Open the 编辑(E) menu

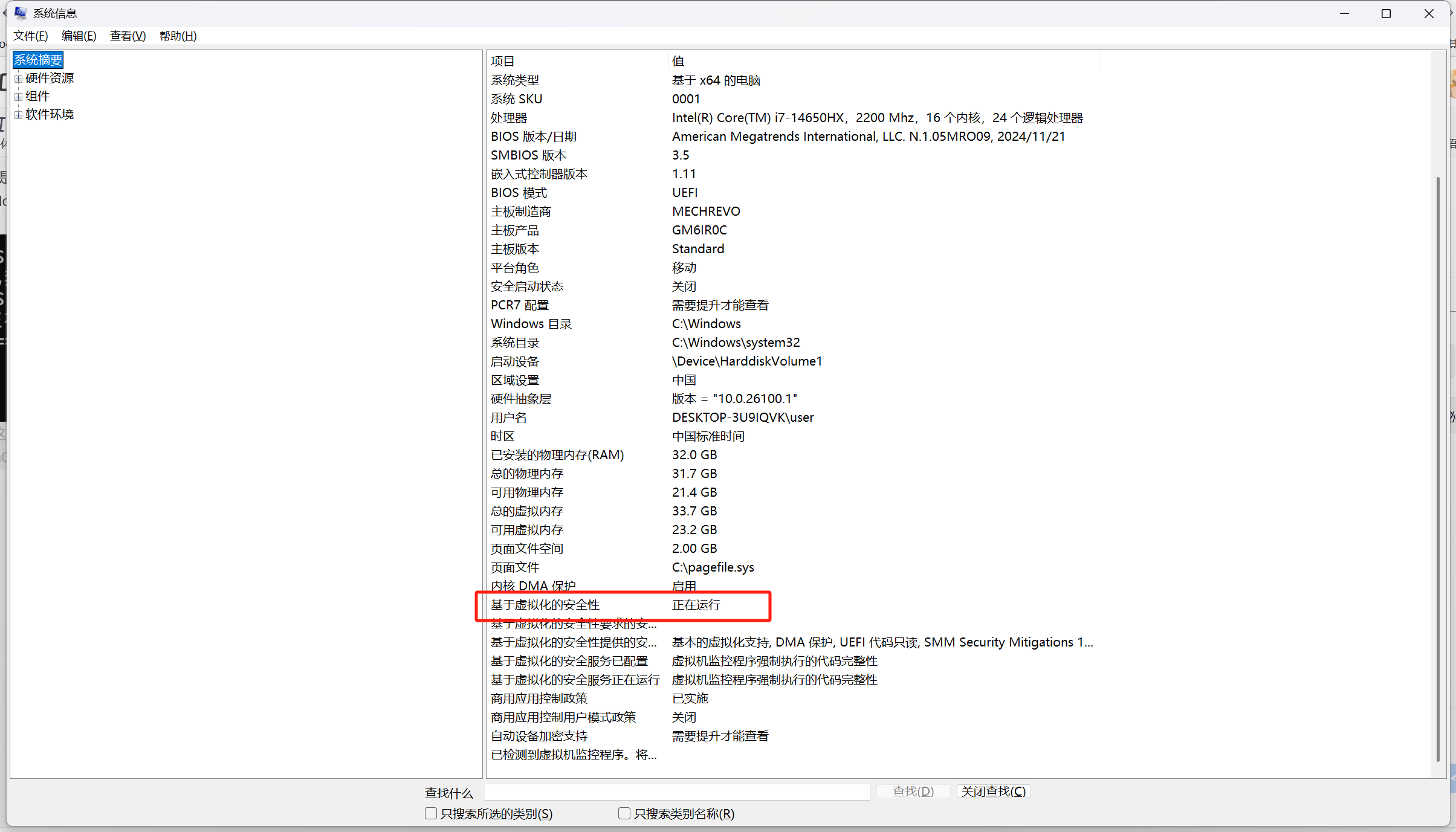pos(79,36)
